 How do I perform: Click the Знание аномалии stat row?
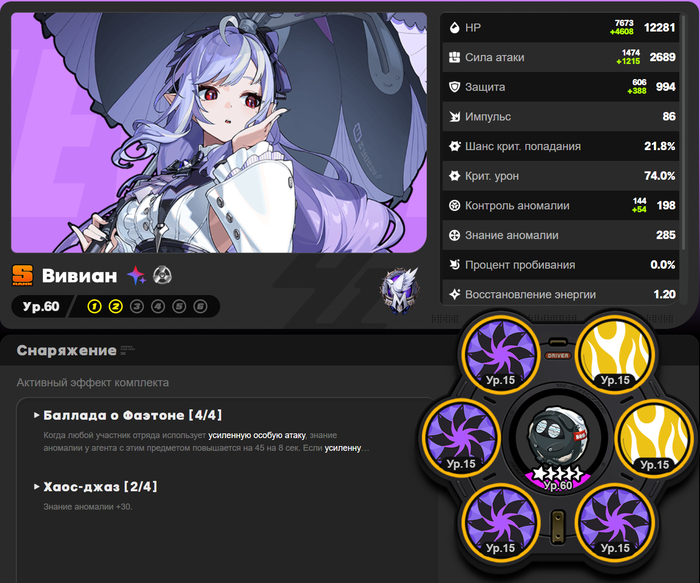tap(561, 235)
